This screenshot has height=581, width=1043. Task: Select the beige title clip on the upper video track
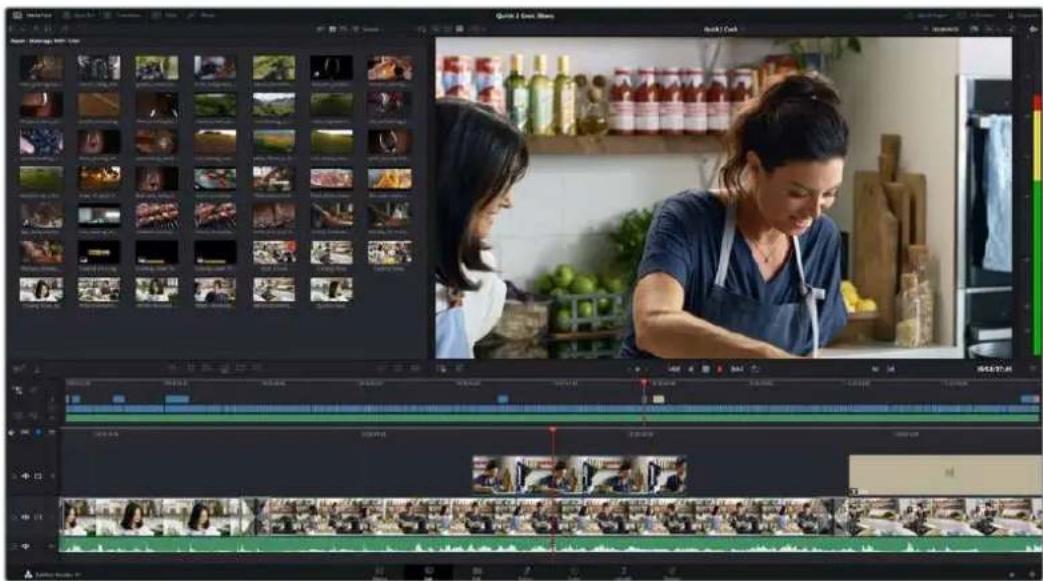click(x=945, y=474)
